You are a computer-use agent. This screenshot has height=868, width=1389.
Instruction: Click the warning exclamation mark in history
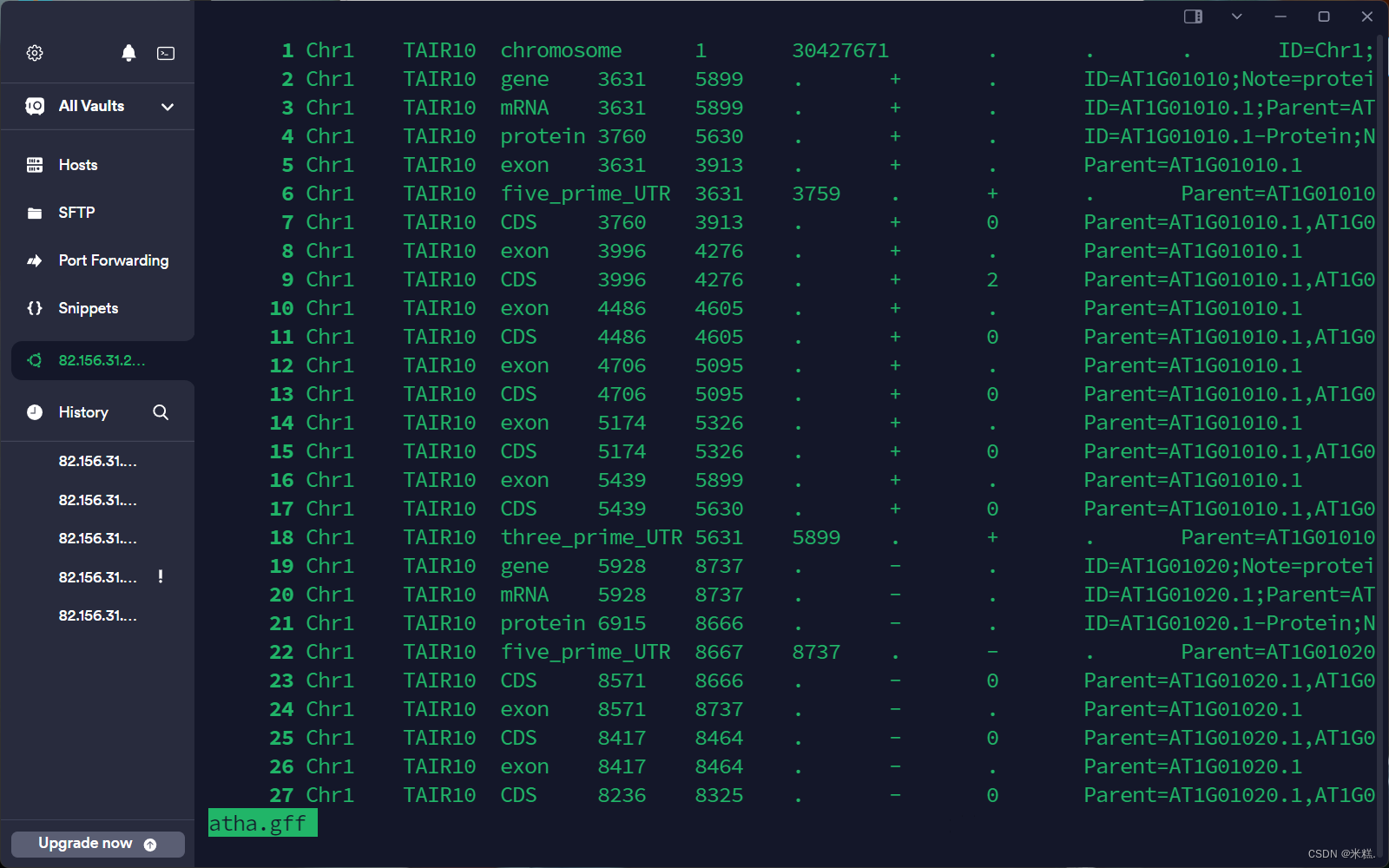[x=161, y=576]
